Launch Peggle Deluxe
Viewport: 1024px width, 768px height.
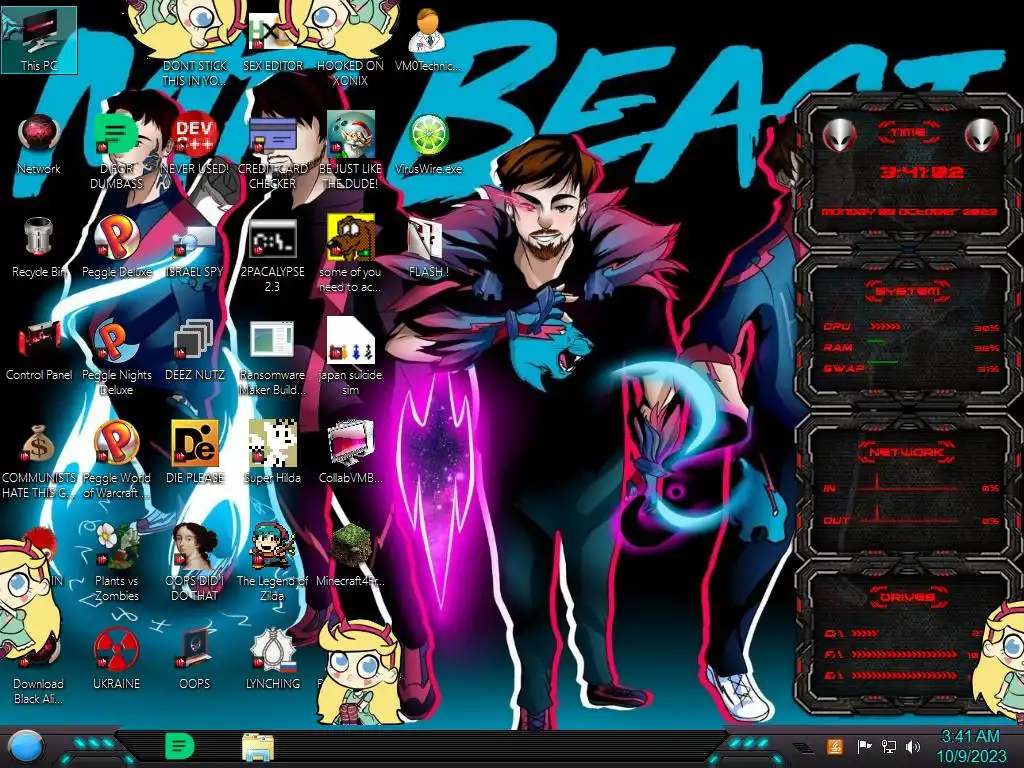pos(116,248)
